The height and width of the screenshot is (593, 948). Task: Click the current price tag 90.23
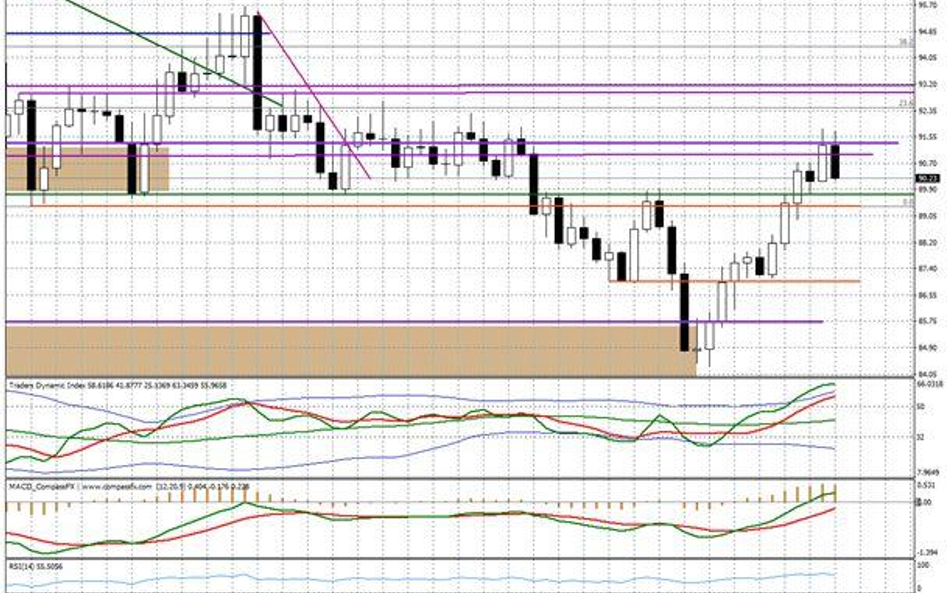click(x=928, y=178)
